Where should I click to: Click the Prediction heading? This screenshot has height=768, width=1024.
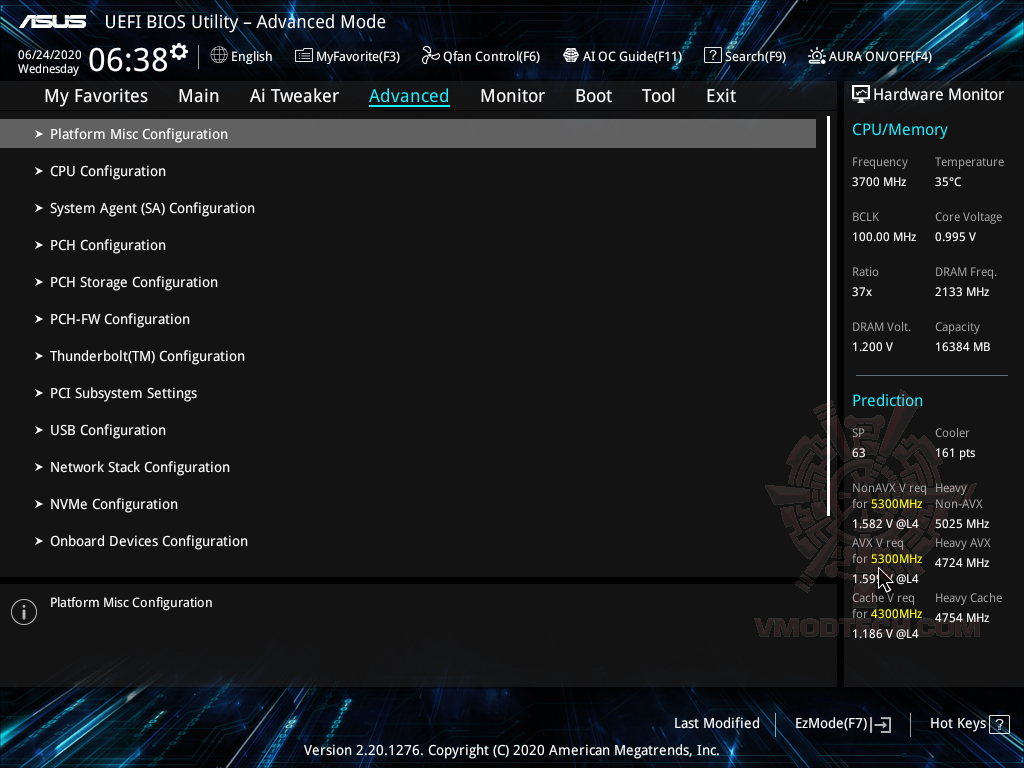click(887, 400)
